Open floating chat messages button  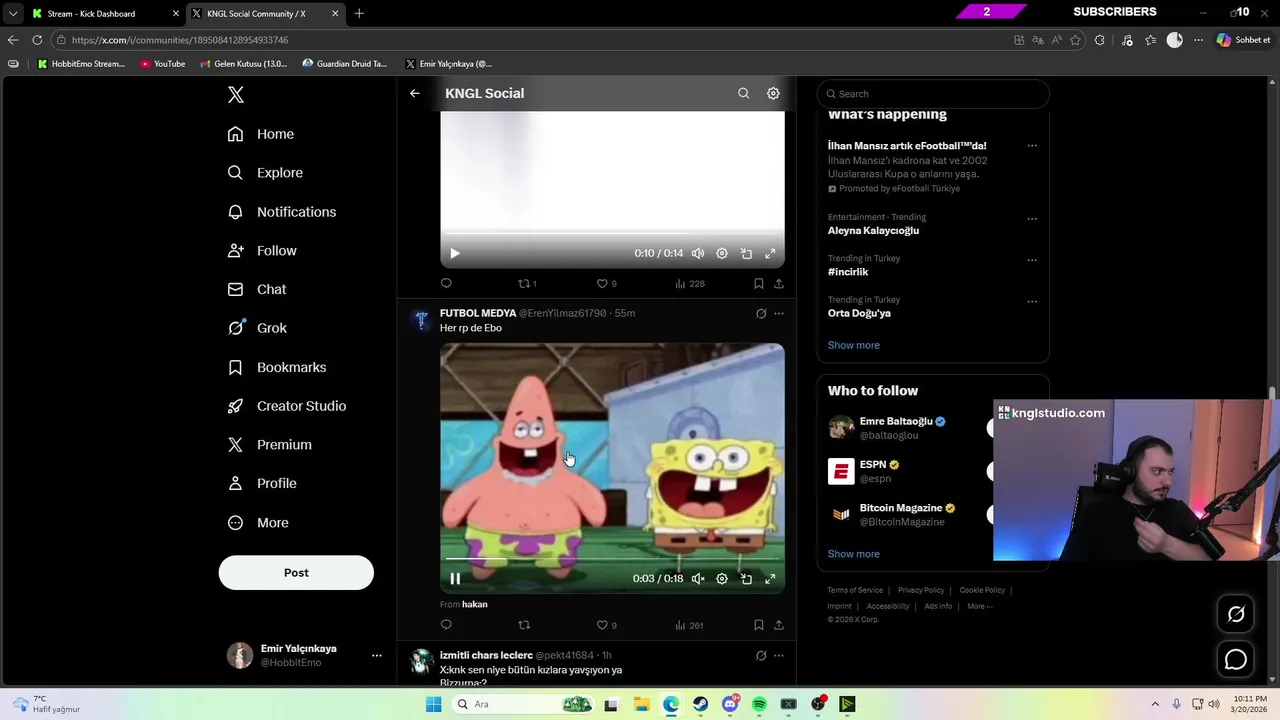[x=1236, y=660]
